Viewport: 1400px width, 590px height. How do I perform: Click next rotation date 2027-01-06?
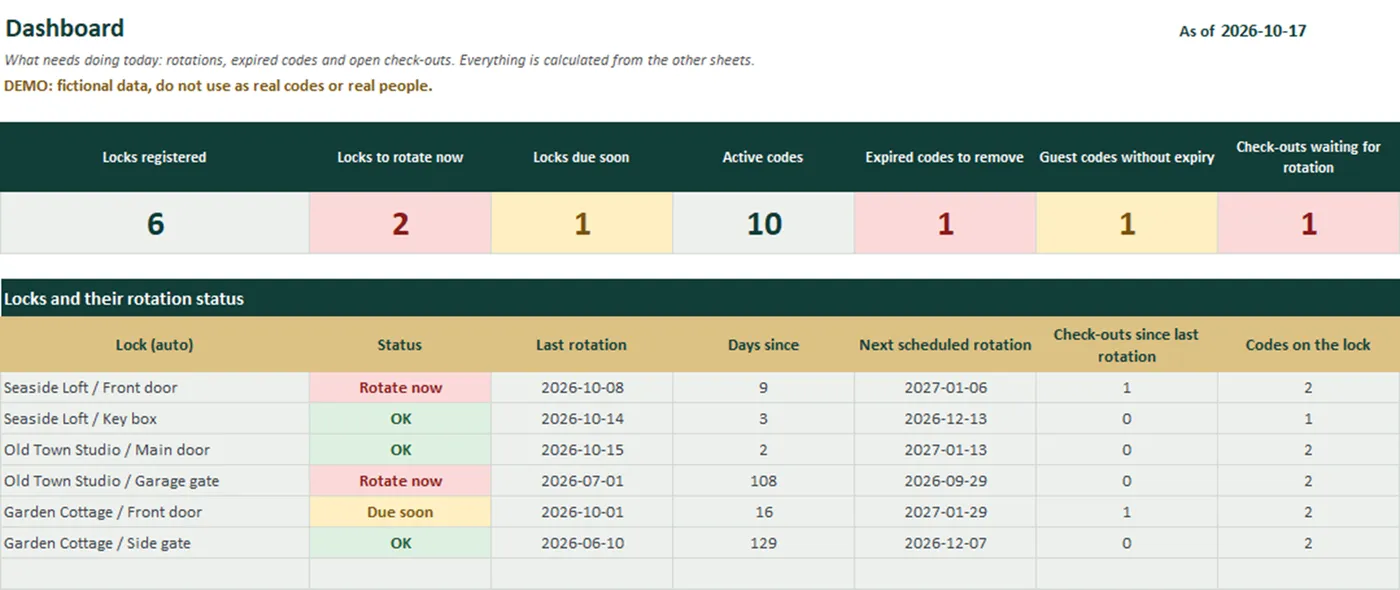945,388
